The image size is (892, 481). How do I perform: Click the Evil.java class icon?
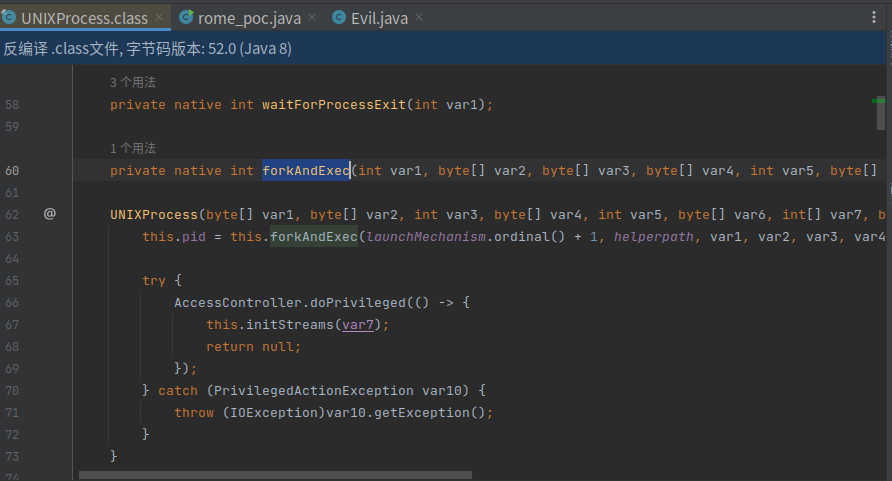coord(339,18)
